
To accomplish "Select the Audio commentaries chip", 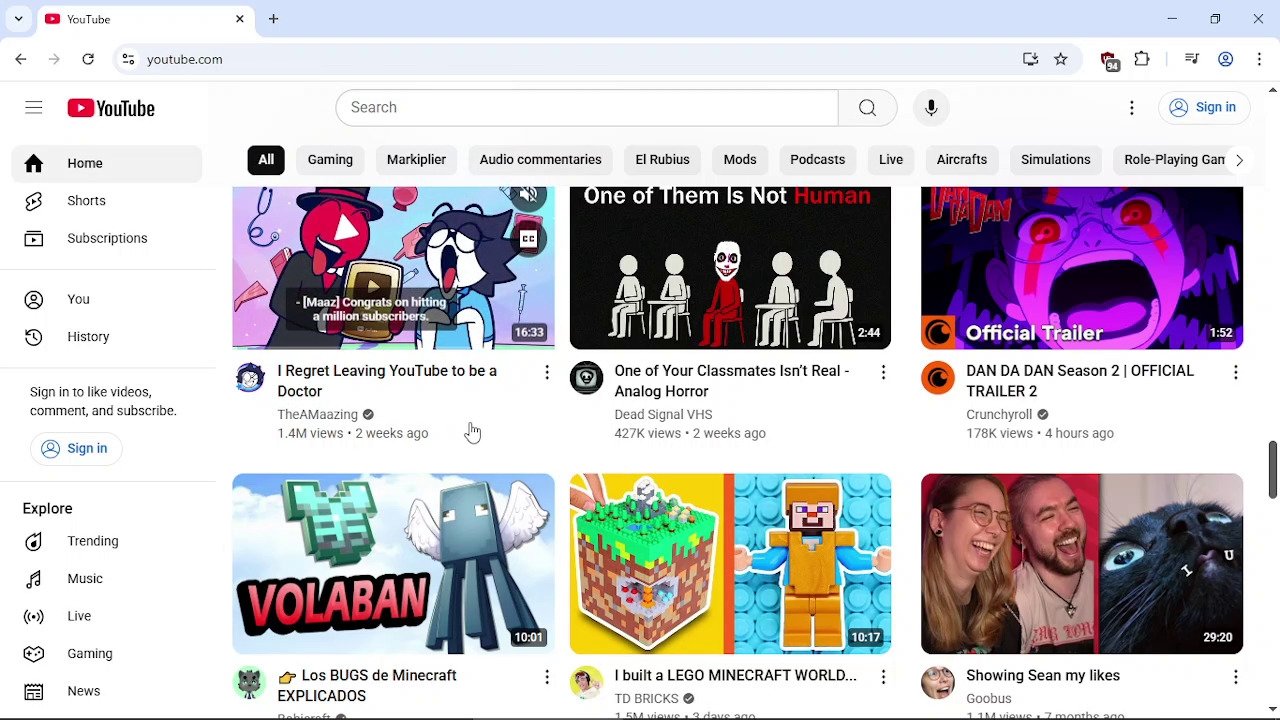I will [x=540, y=160].
